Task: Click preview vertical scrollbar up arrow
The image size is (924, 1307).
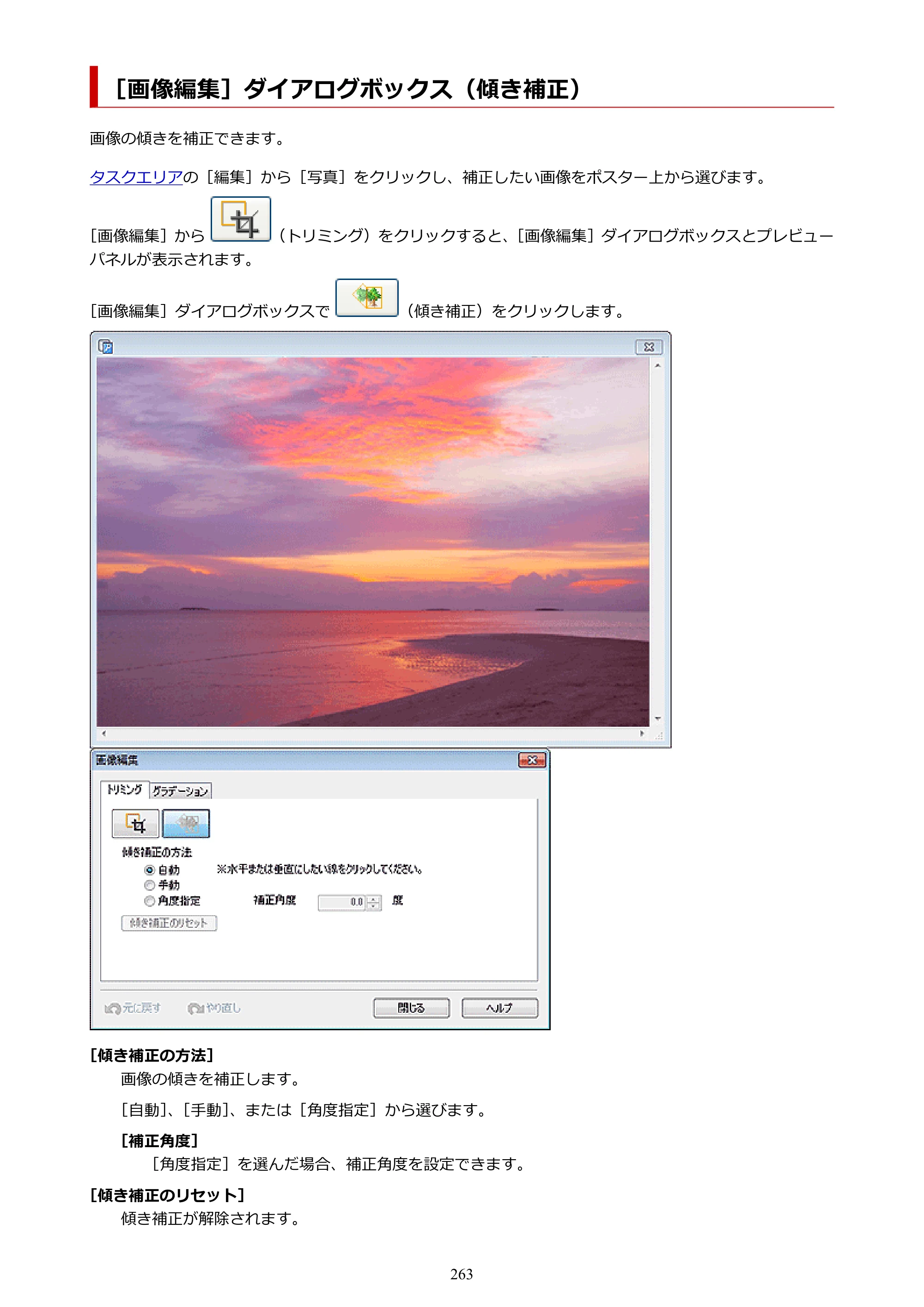Action: (x=657, y=366)
